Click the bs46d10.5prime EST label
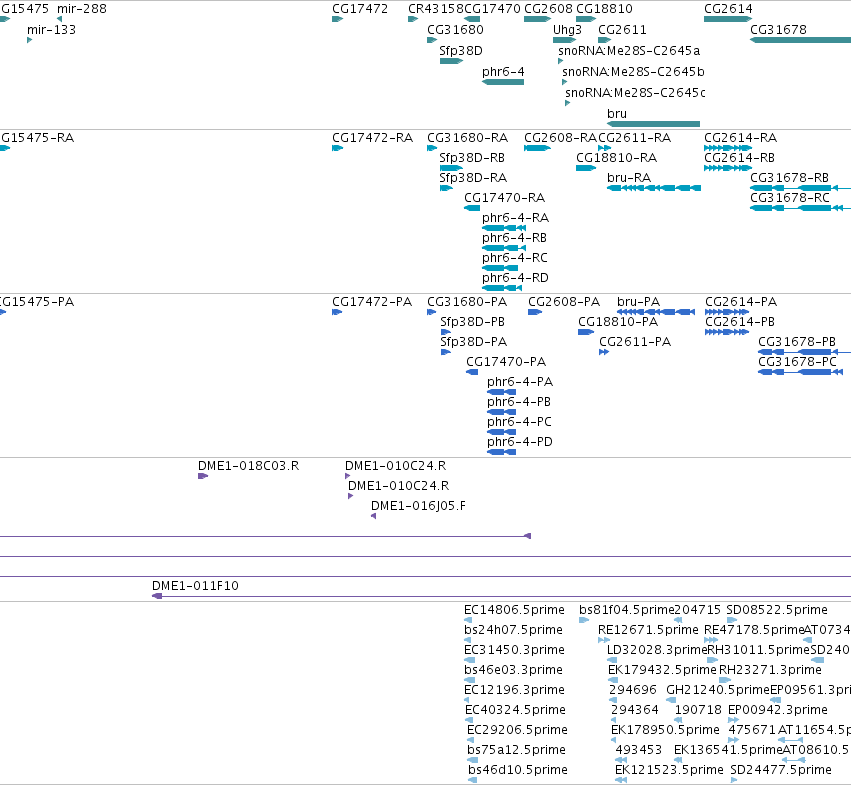 point(517,770)
